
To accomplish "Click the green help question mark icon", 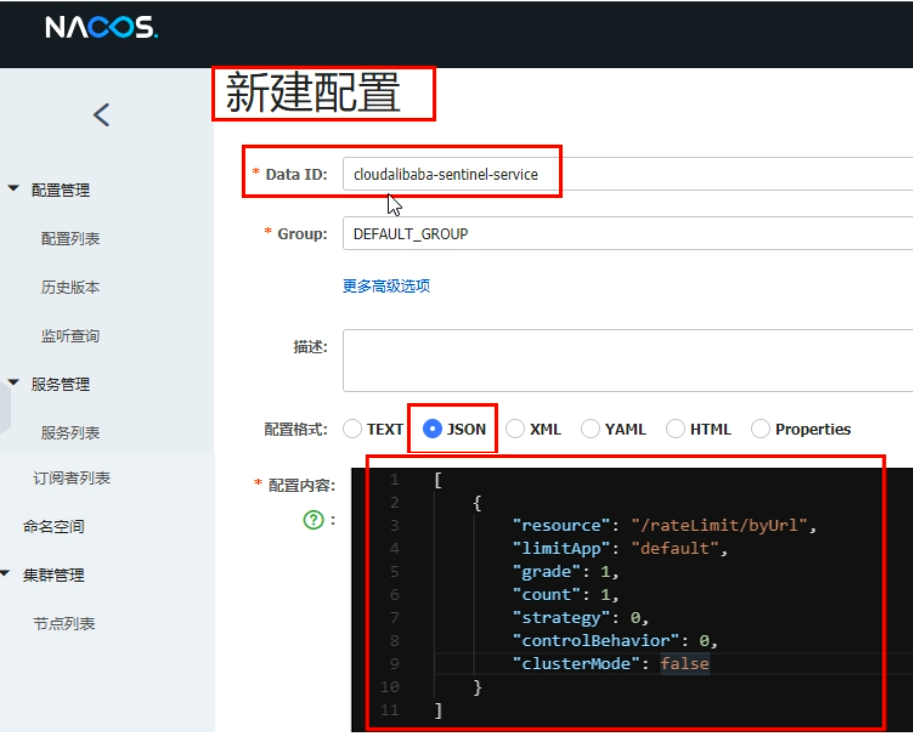I will tap(313, 519).
